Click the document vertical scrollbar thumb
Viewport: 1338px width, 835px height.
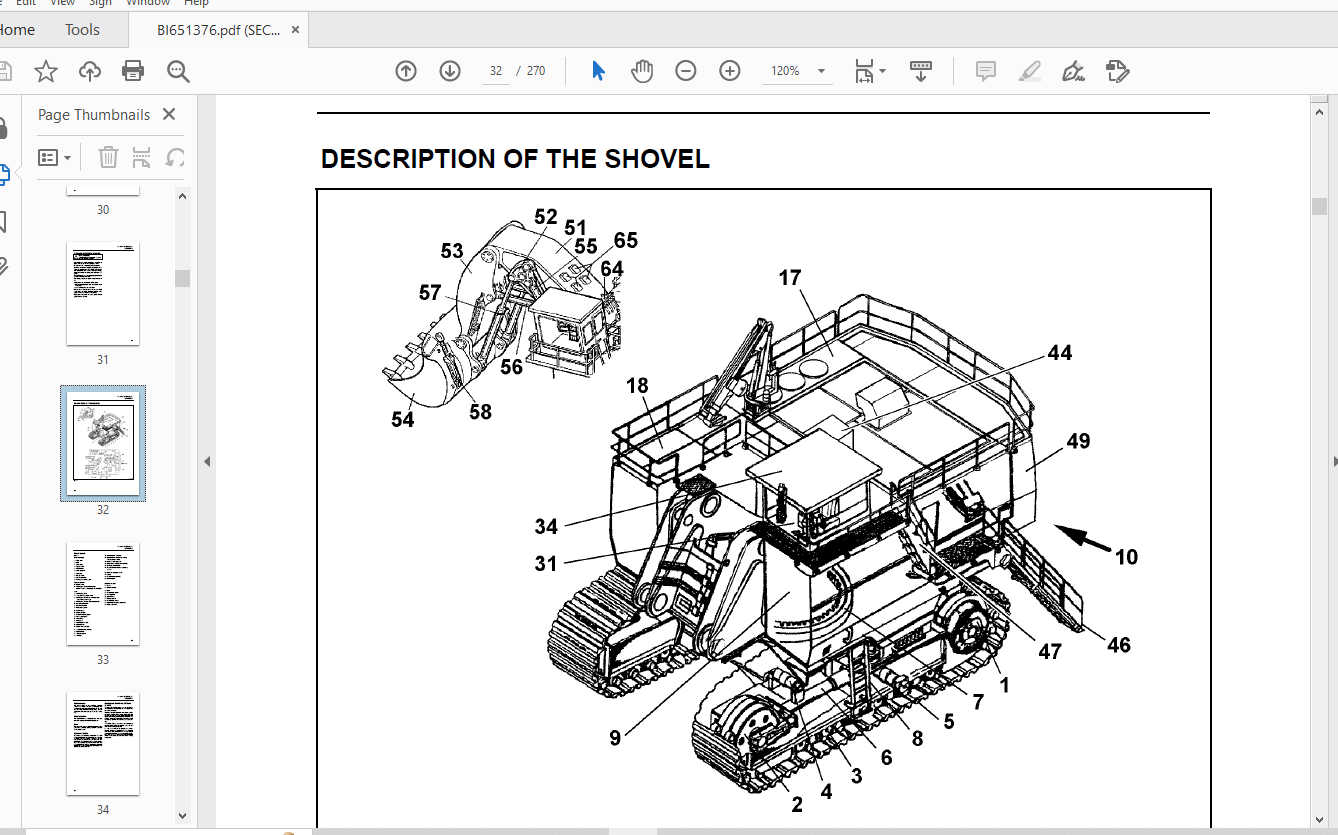coord(1320,207)
